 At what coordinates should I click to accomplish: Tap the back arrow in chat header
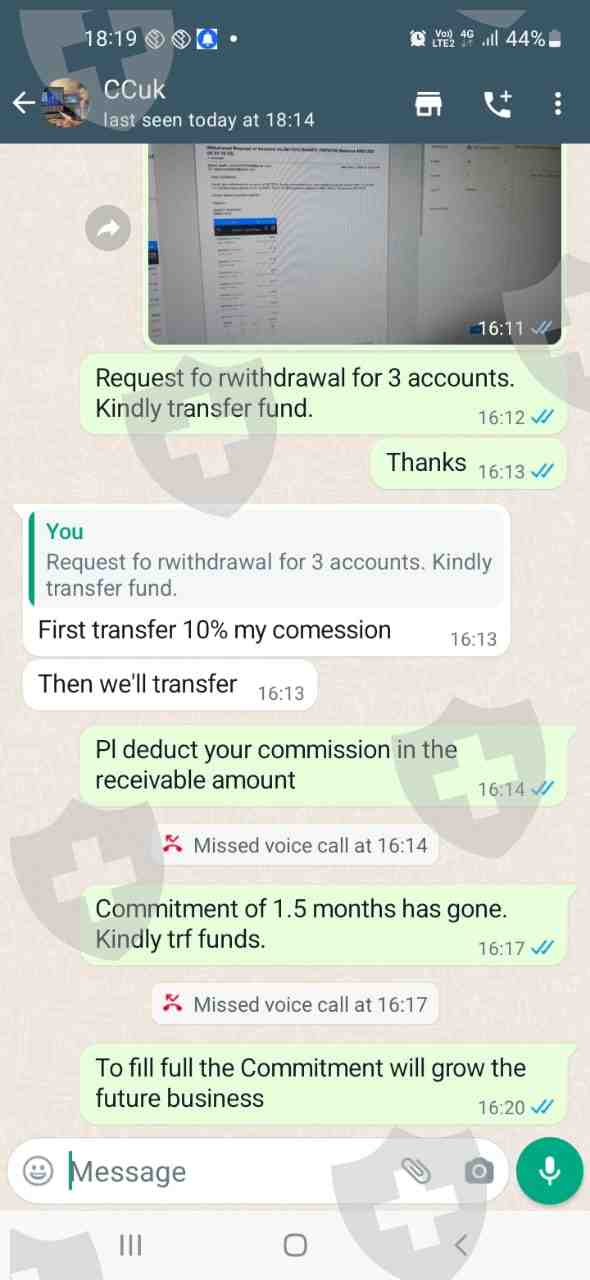coord(22,103)
